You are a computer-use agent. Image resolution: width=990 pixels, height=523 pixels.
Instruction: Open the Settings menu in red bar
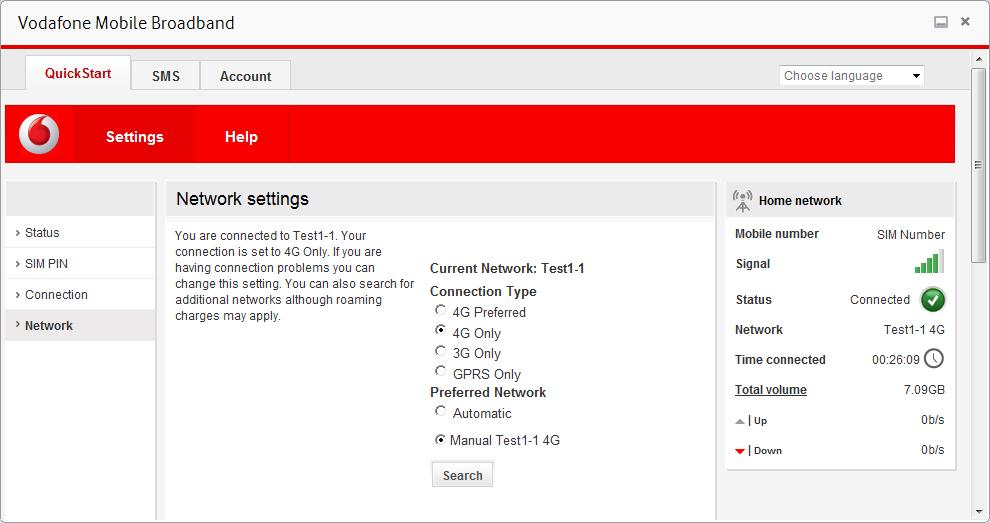(x=134, y=136)
